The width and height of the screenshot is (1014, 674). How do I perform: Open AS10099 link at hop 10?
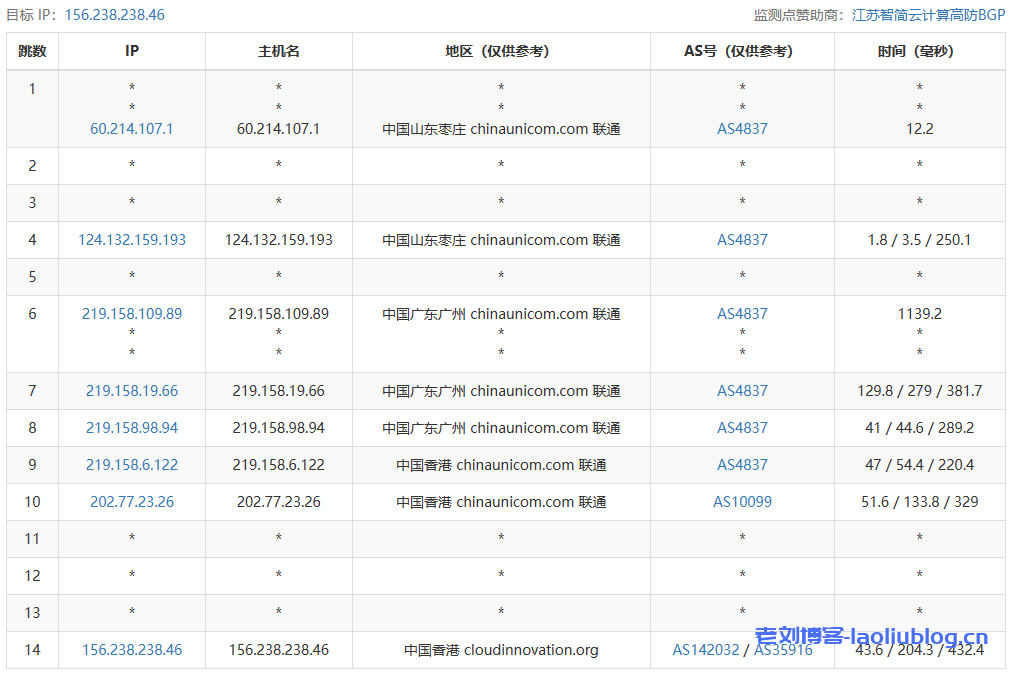point(742,501)
